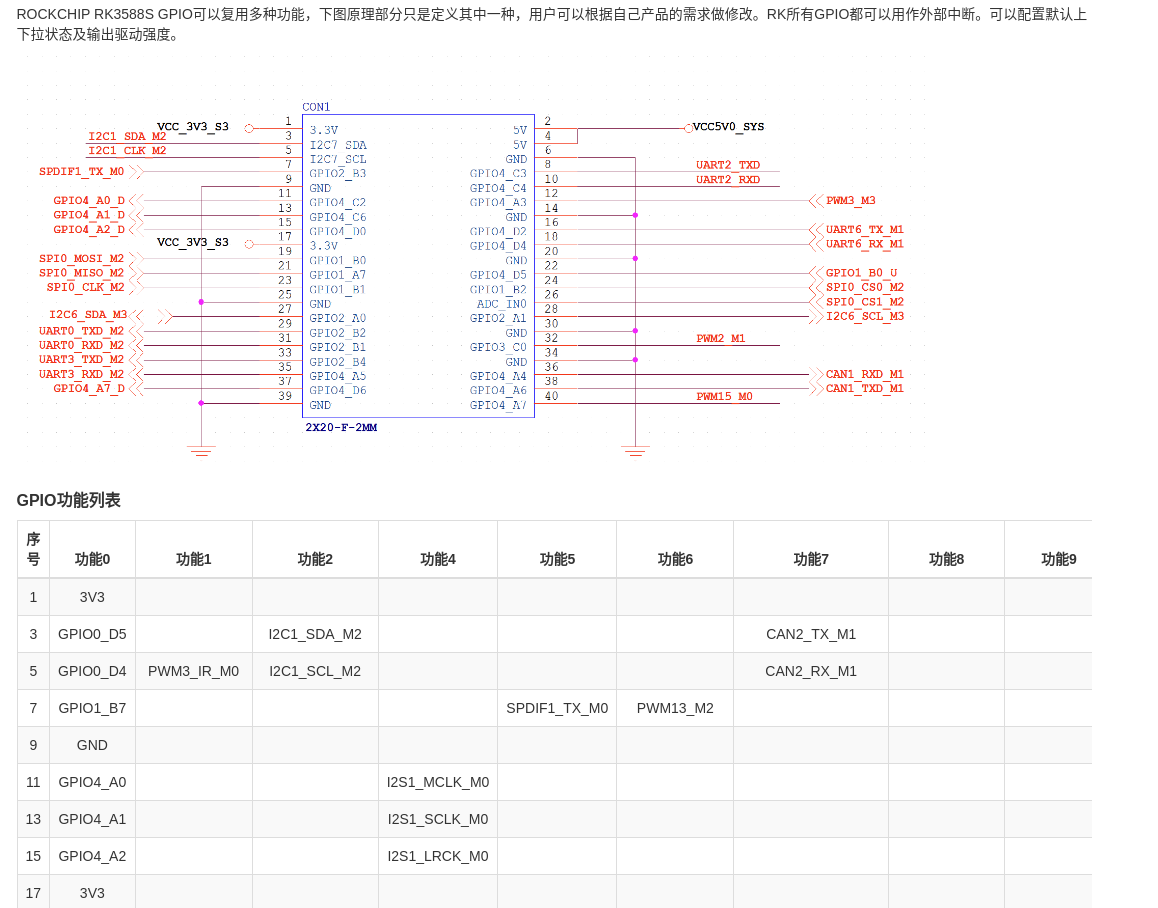1158x908 pixels.
Task: Click the I2S1_SCLK_M0 table cell
Action: (438, 819)
